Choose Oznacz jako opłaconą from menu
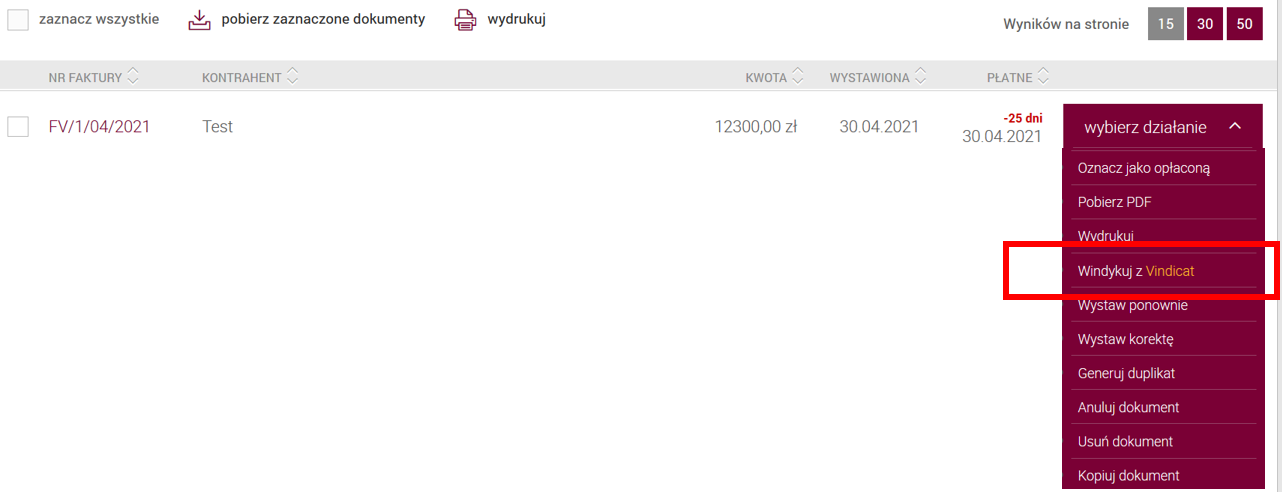1282x492 pixels. click(x=1144, y=167)
